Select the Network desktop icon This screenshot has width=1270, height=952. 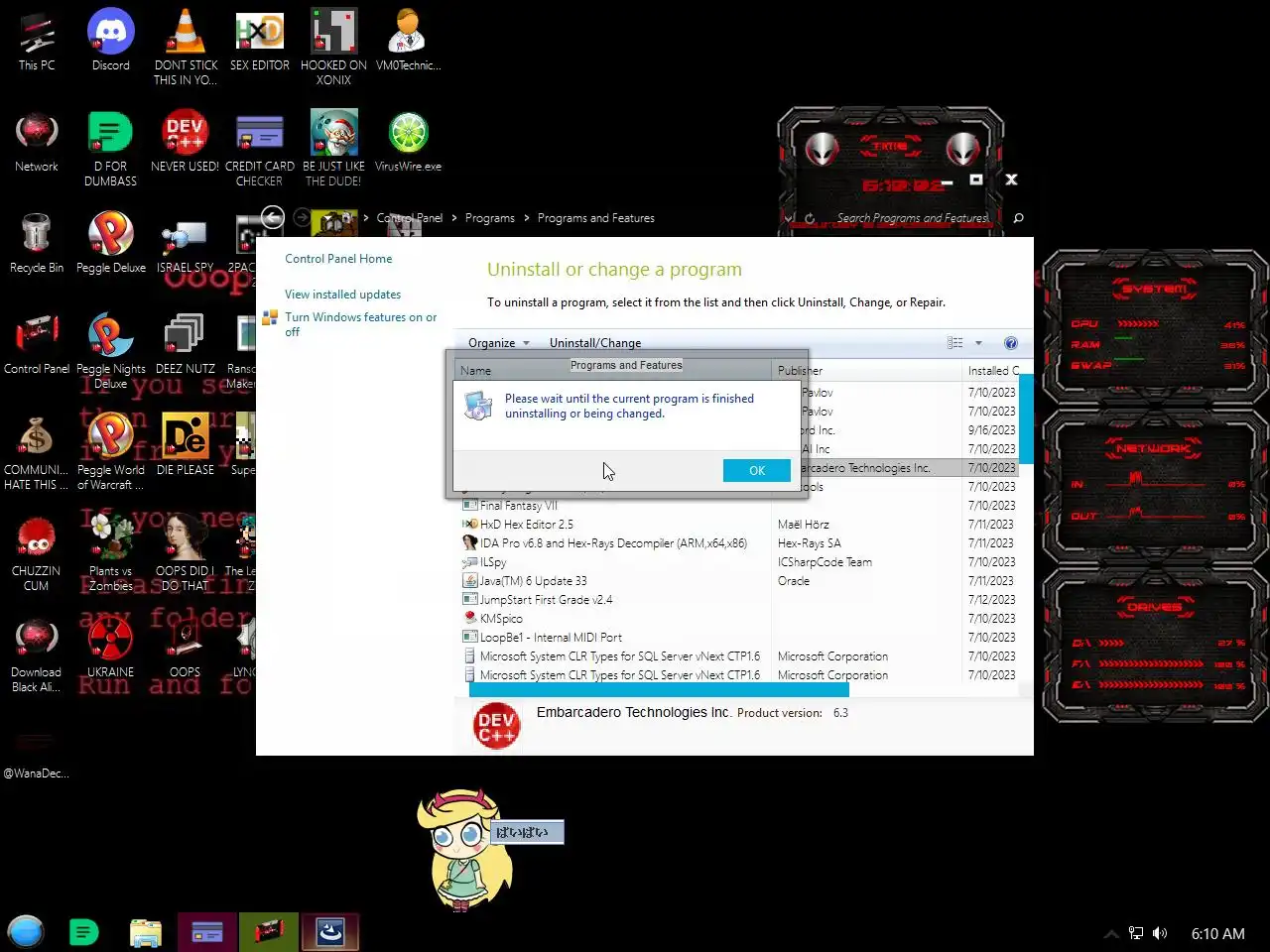(x=37, y=141)
